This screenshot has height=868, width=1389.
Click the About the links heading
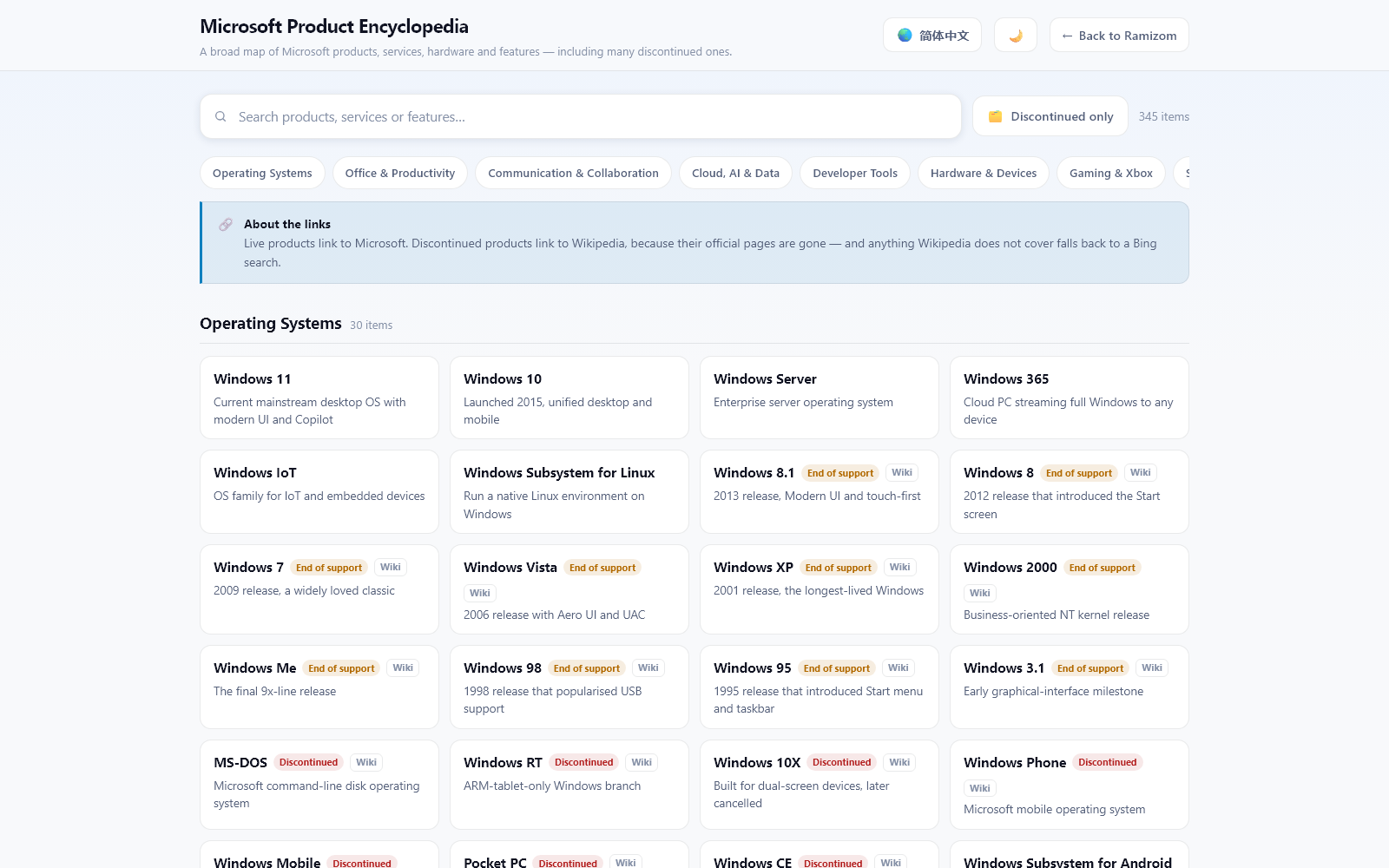pos(287,224)
